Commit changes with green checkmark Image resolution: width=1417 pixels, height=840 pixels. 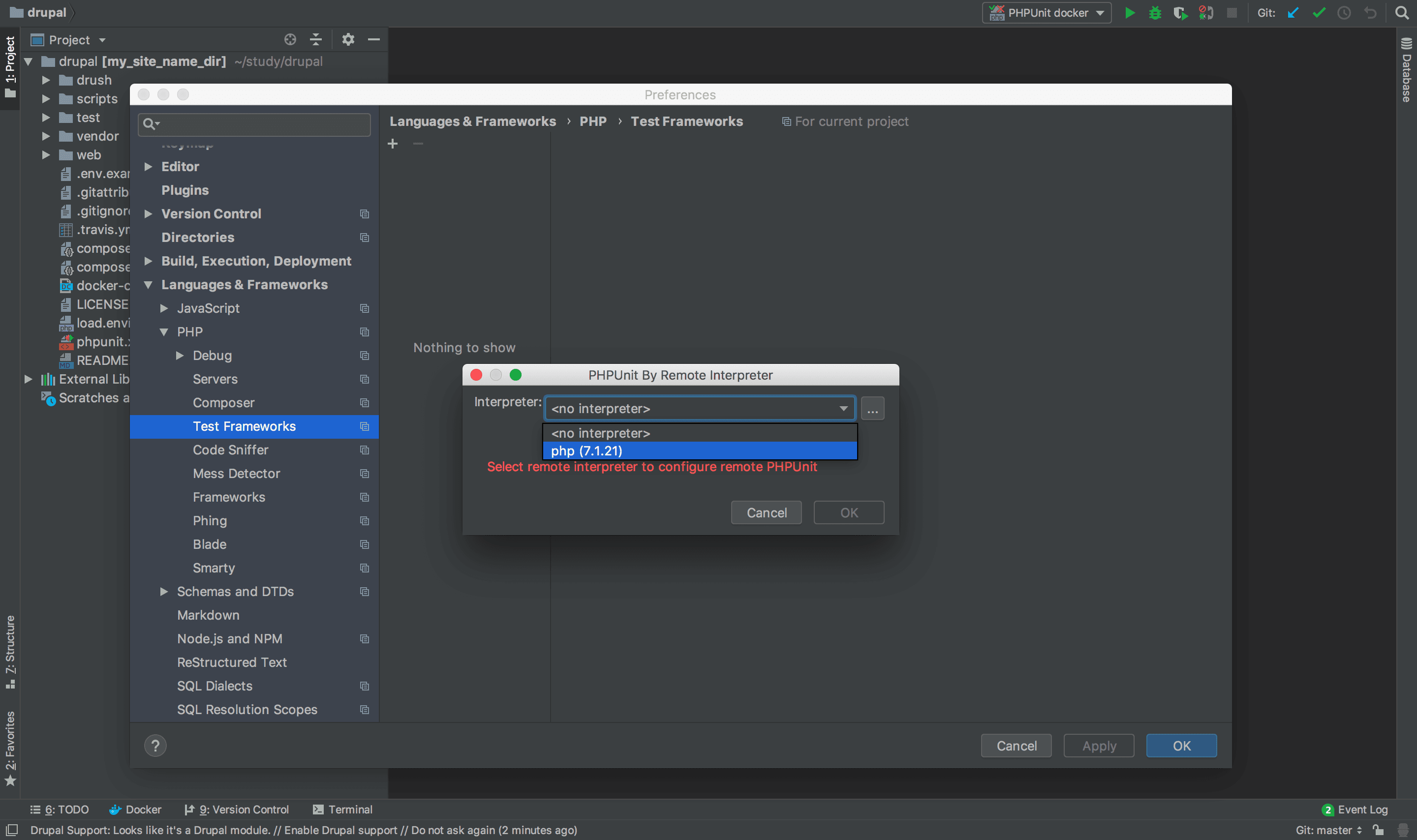(1319, 12)
